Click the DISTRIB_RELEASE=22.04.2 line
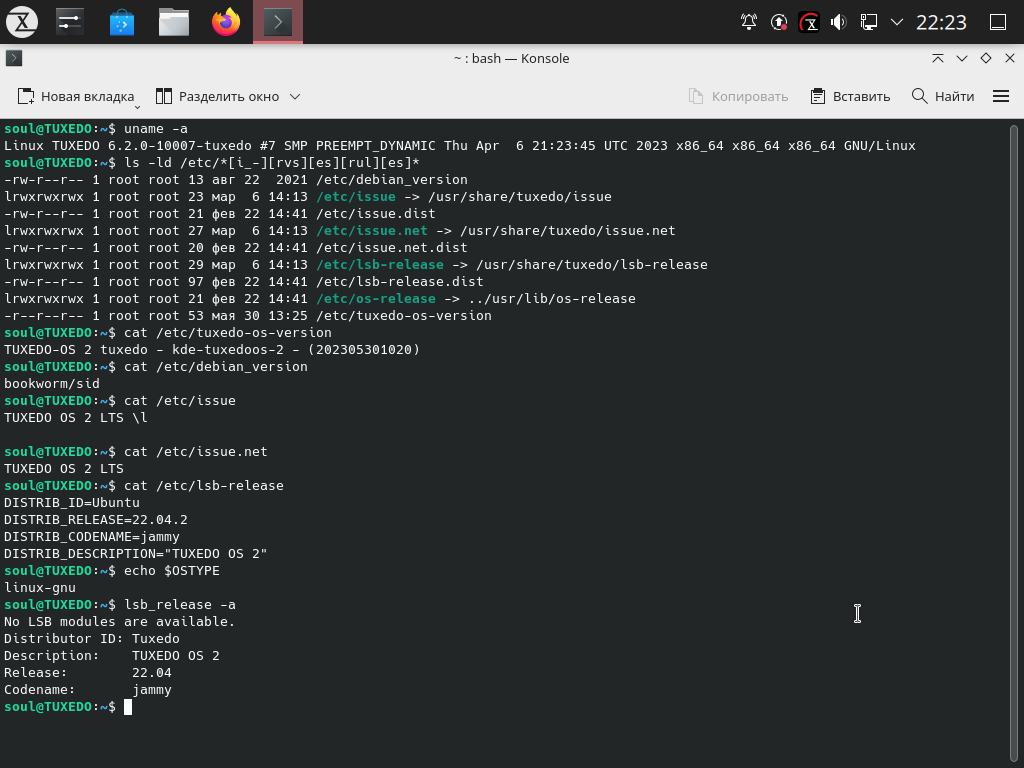The image size is (1024, 768). (96, 520)
